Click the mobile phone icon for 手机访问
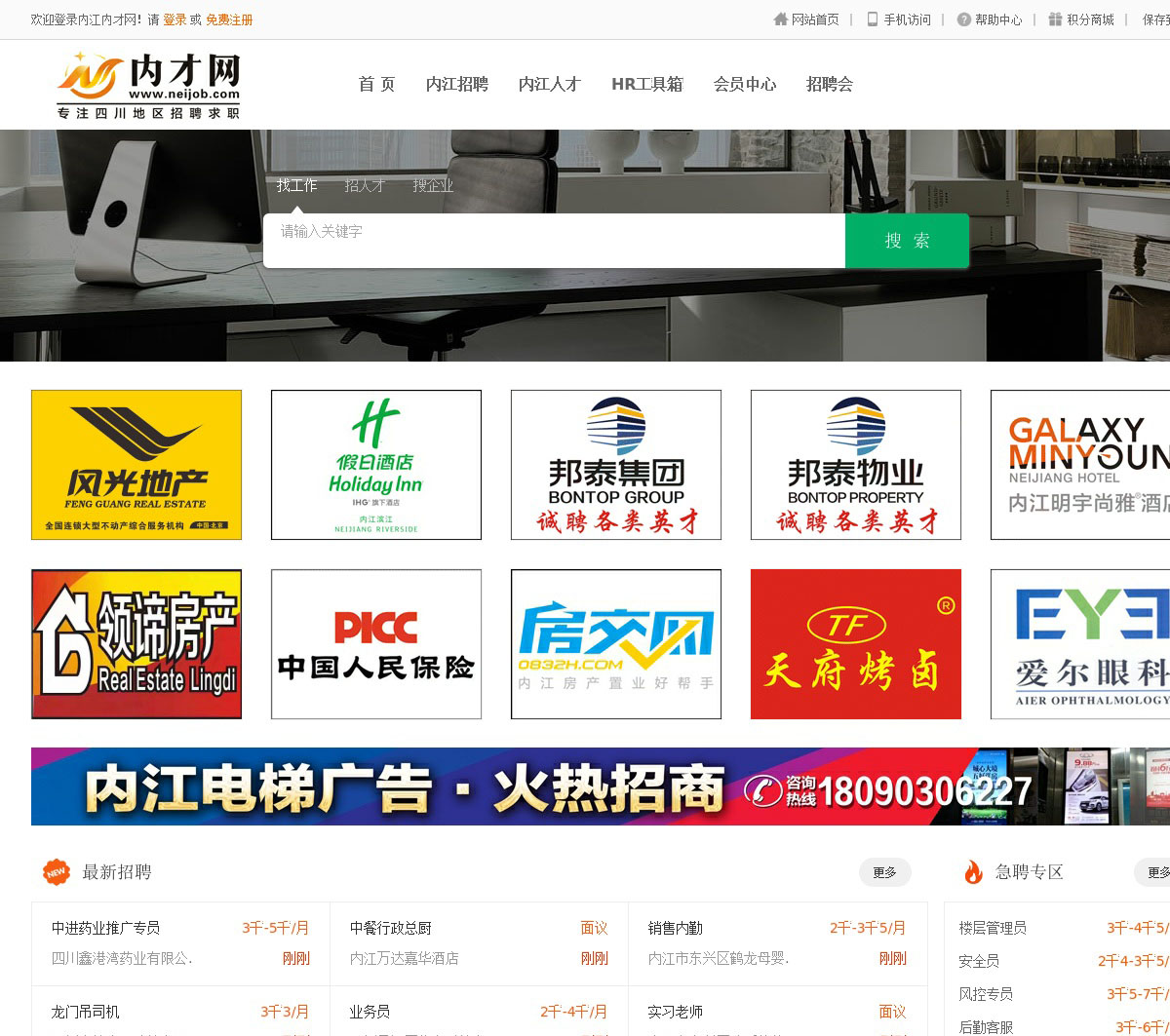The image size is (1170, 1036). 873,19
